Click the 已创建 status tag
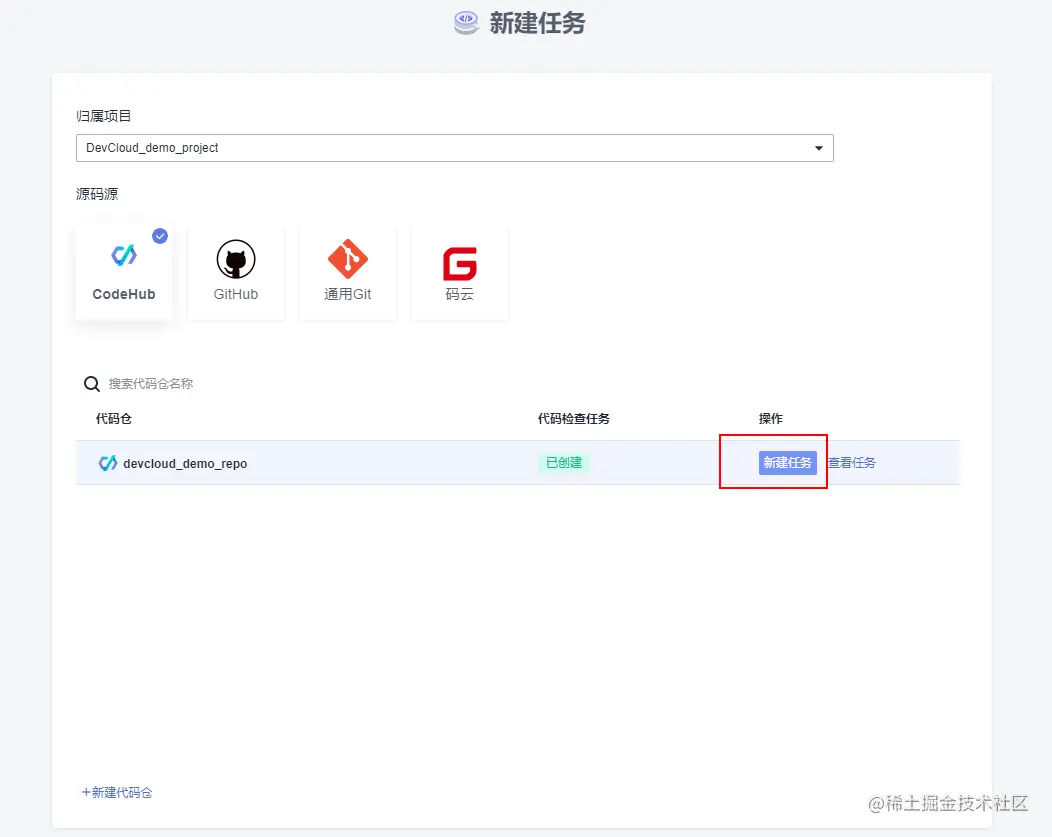Viewport: 1052px width, 837px height. click(x=564, y=463)
